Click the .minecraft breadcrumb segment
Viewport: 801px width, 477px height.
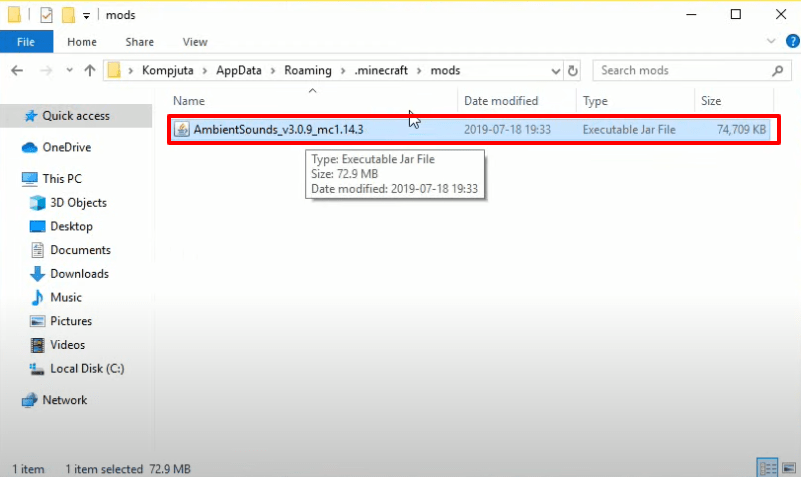[381, 70]
